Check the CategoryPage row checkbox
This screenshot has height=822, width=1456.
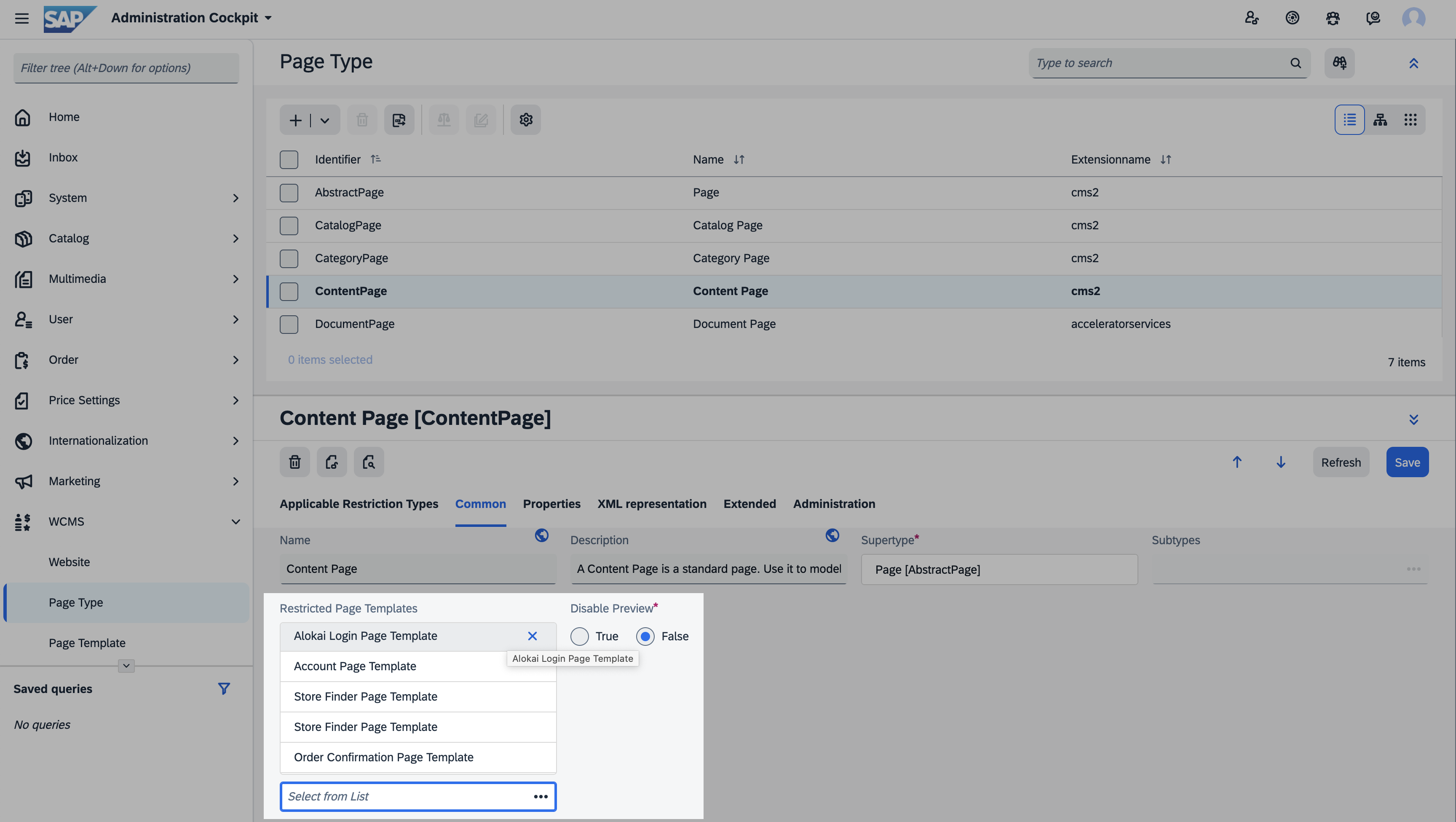(x=289, y=258)
